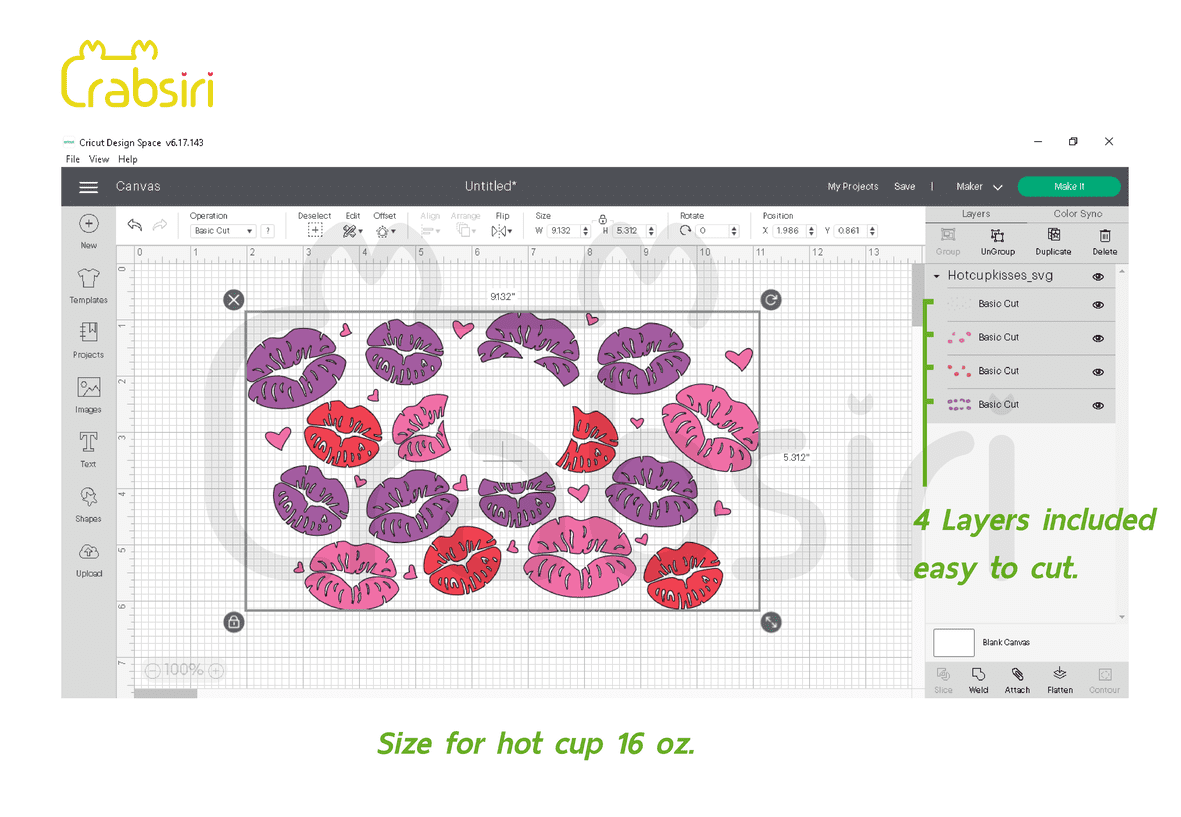
Task: Hide the Hotcupkisses_svg group
Action: (x=1098, y=277)
